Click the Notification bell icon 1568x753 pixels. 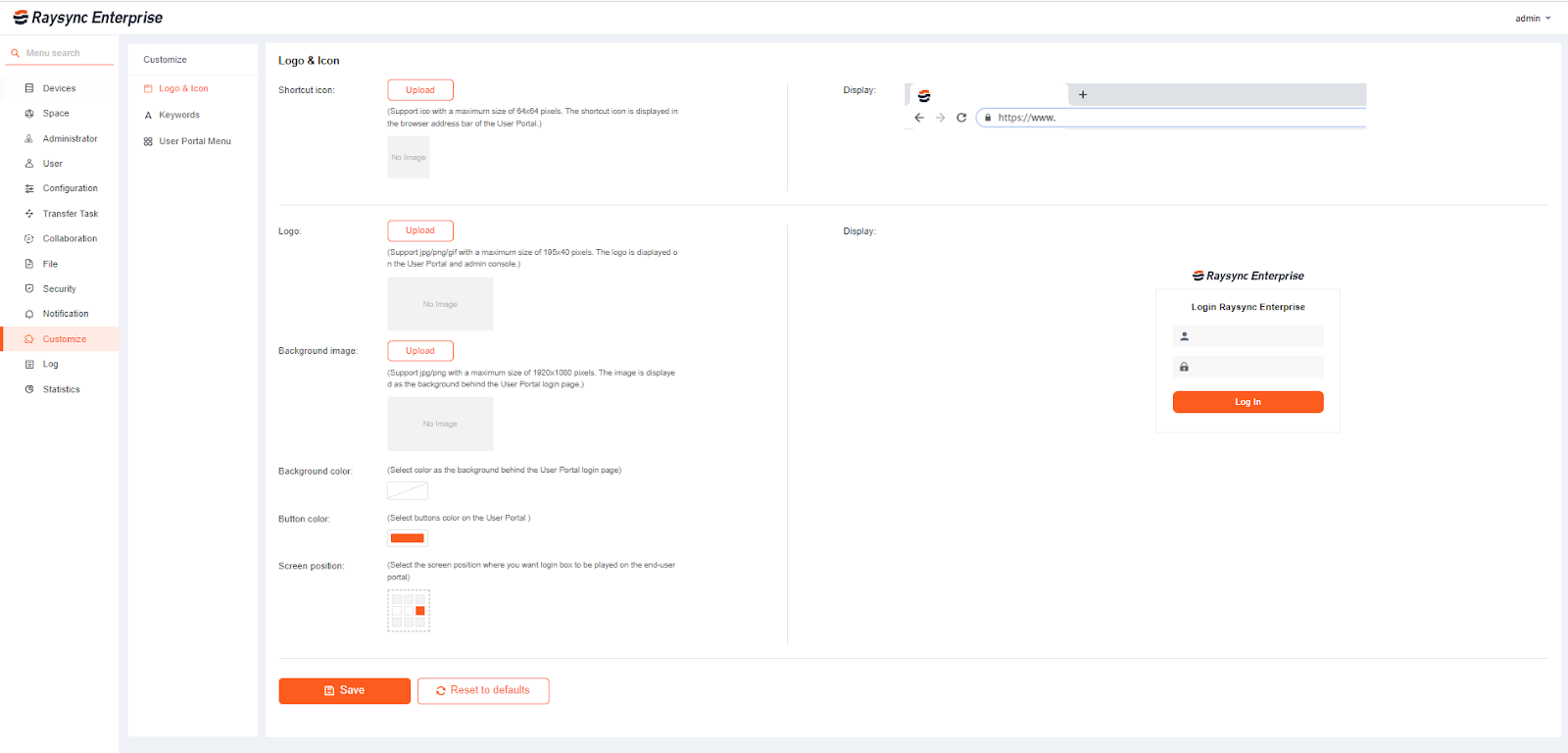[x=29, y=315]
